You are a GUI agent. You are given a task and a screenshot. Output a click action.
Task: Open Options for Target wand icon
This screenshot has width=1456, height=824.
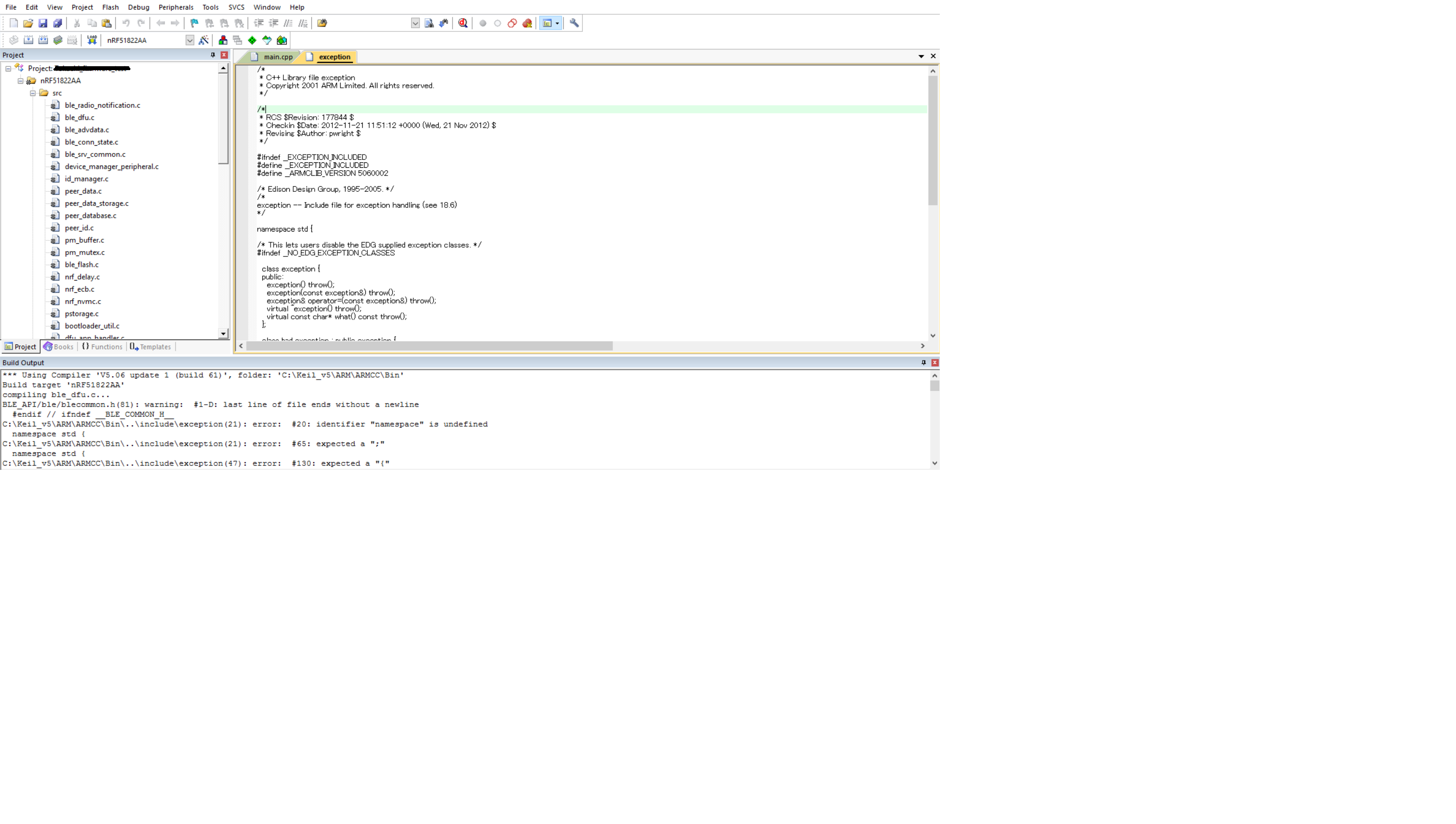point(203,40)
